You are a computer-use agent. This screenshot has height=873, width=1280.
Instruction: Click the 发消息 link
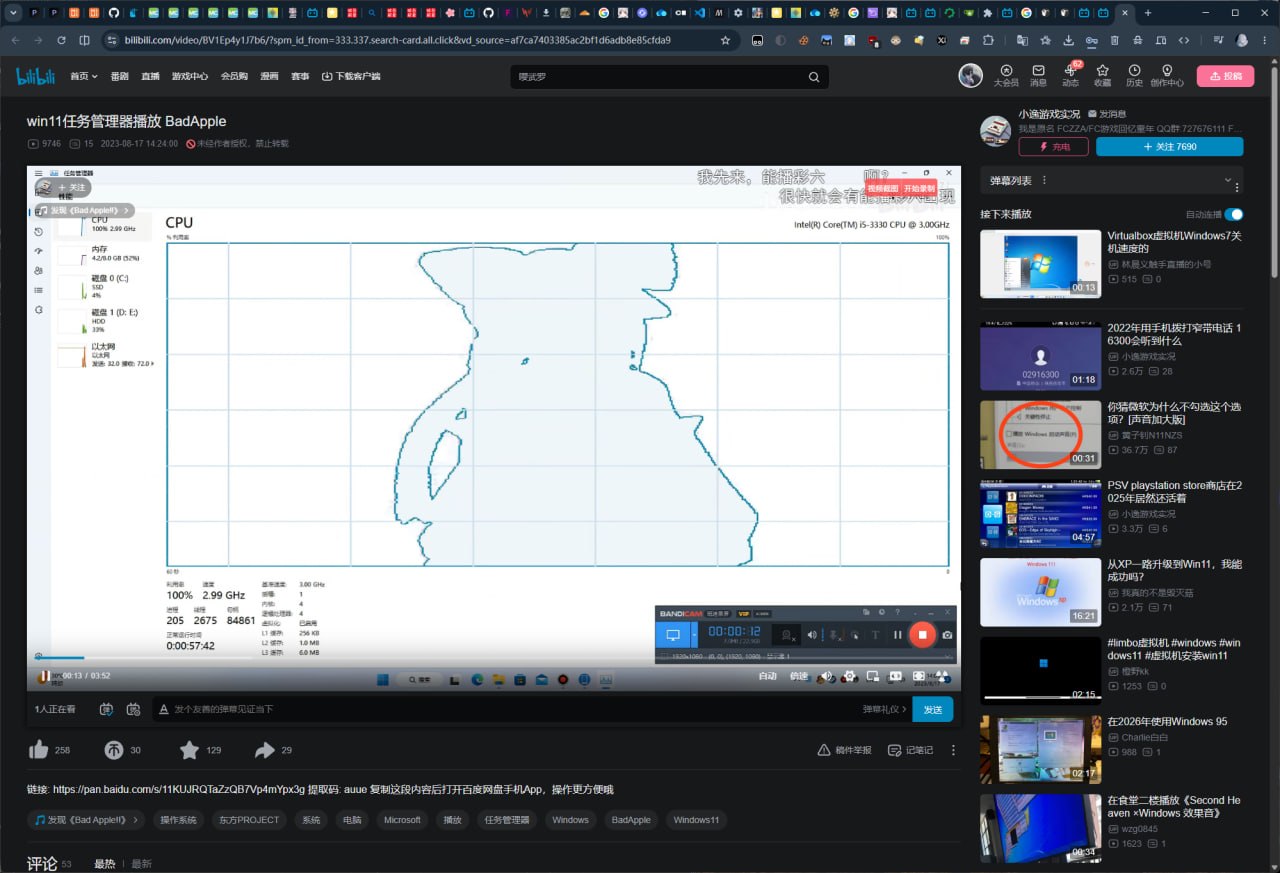(1107, 114)
